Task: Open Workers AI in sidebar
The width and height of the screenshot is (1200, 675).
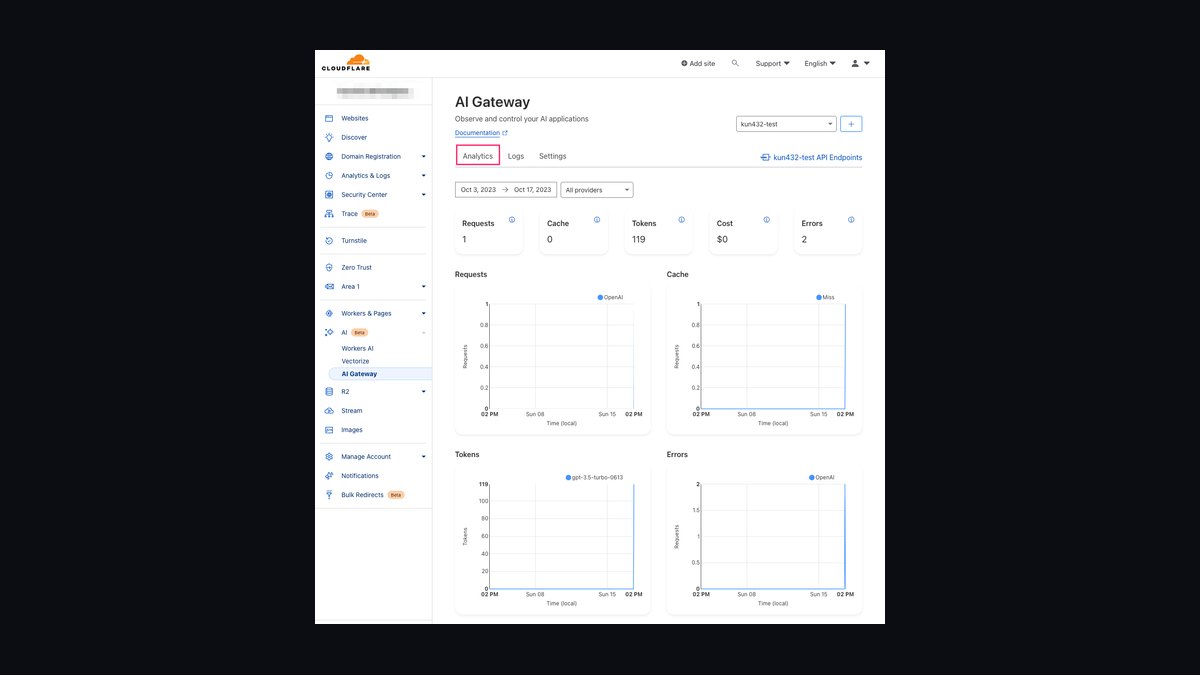Action: (358, 348)
